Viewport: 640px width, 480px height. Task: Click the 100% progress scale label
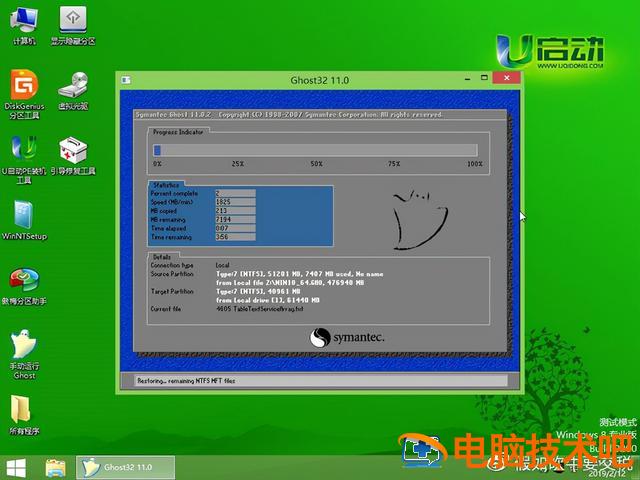(x=475, y=164)
